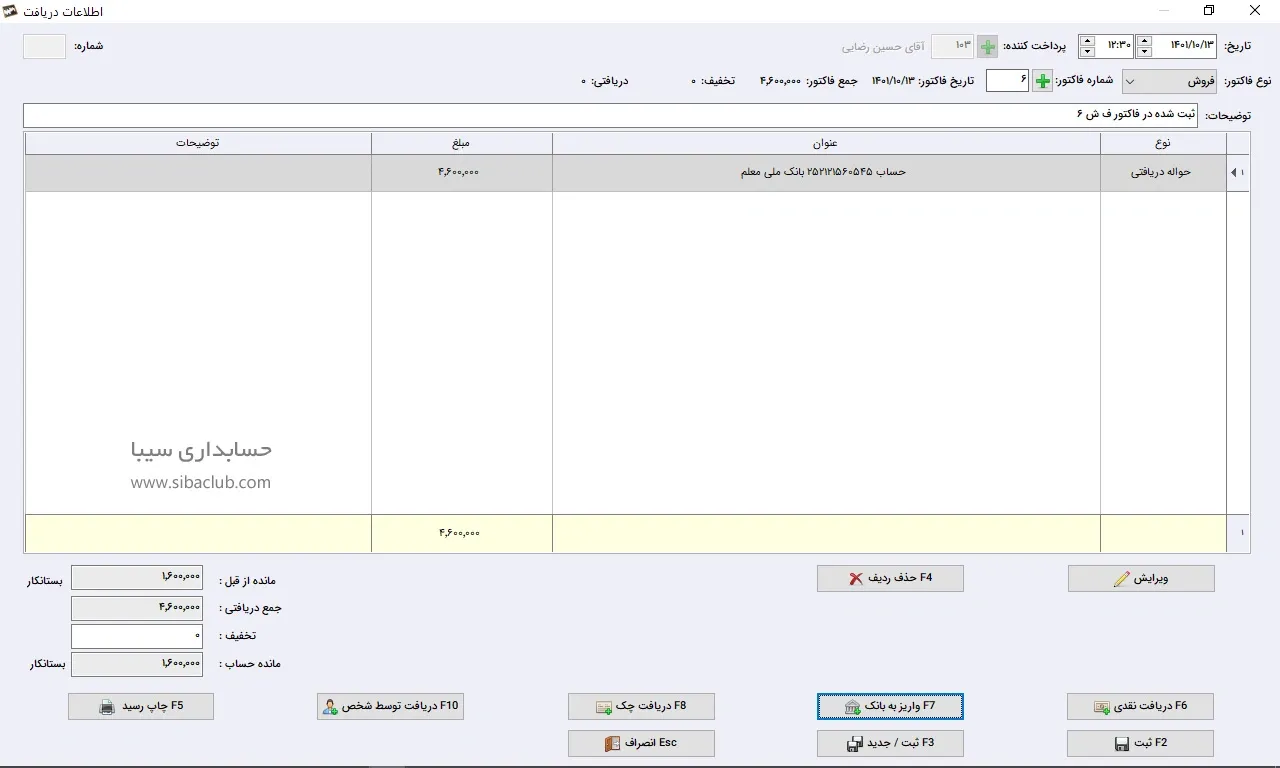
Task: Select F7 deposit to bank button
Action: 890,706
